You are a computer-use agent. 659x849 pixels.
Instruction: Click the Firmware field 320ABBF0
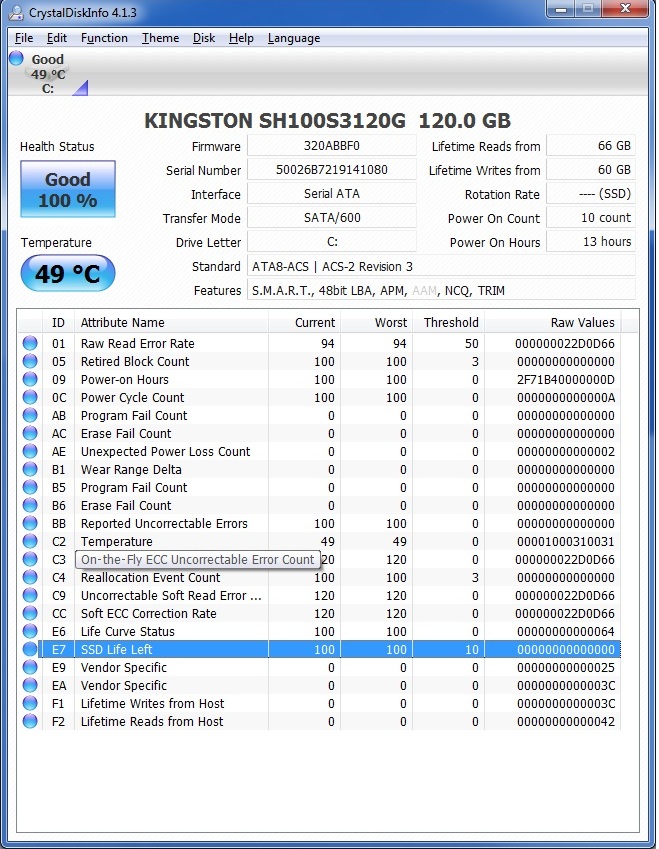coord(331,146)
